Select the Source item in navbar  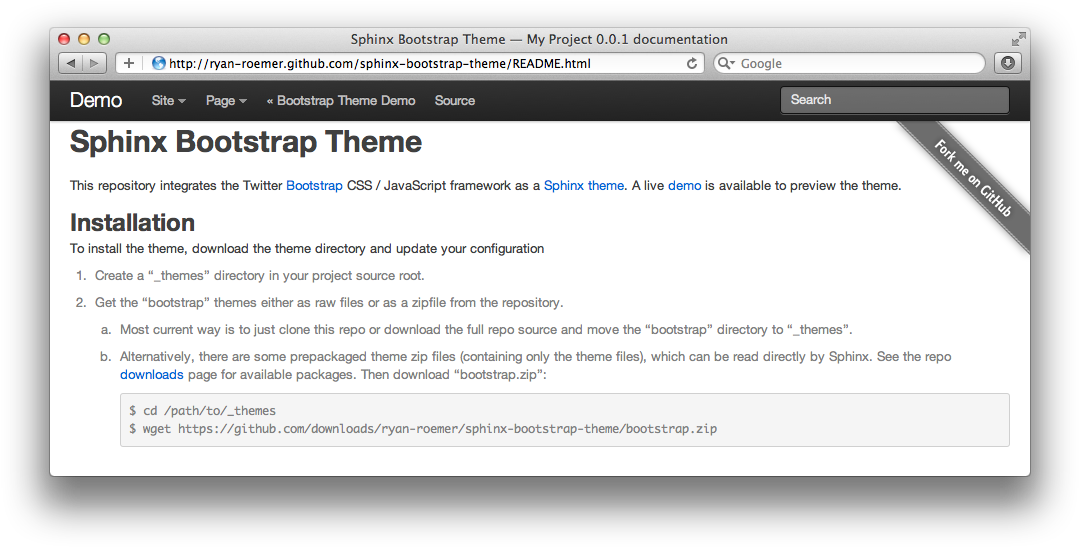454,101
